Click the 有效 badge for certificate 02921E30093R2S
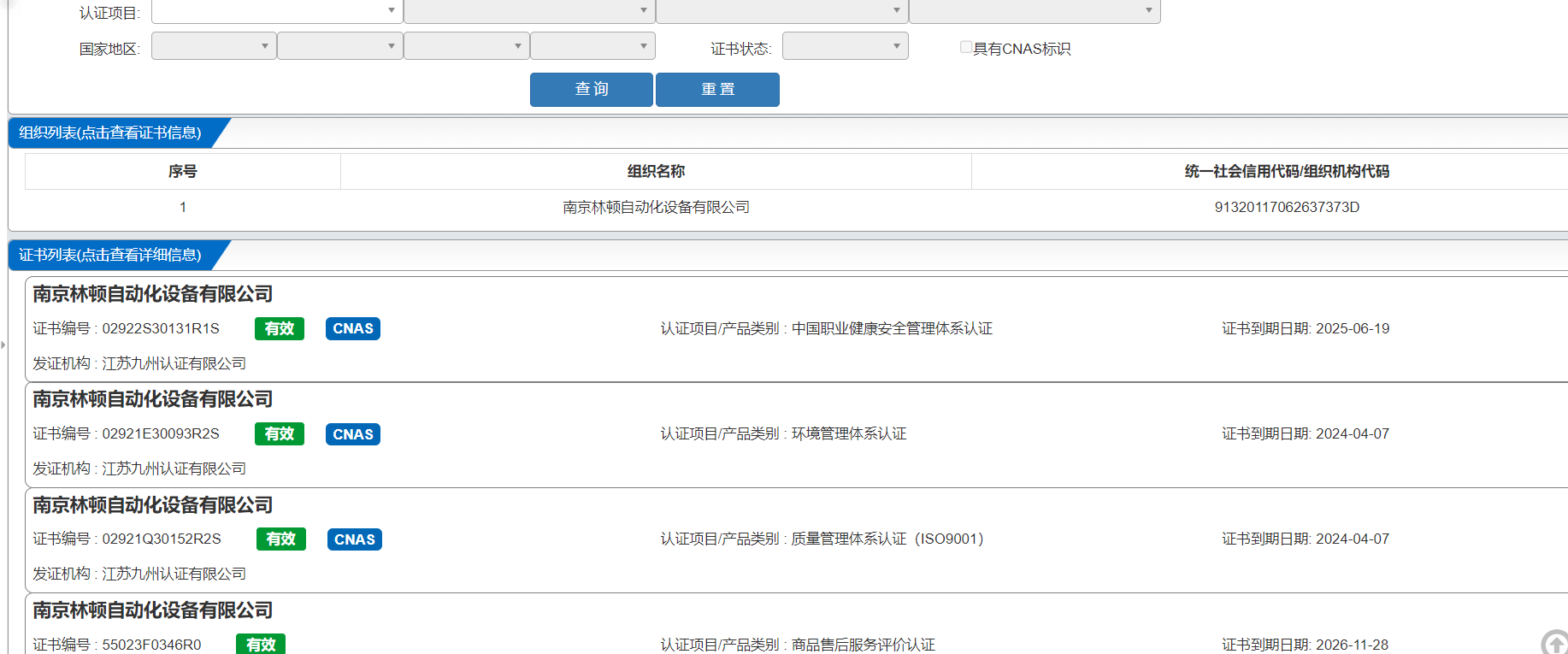Screen dimensions: 1568x654 (x=280, y=434)
